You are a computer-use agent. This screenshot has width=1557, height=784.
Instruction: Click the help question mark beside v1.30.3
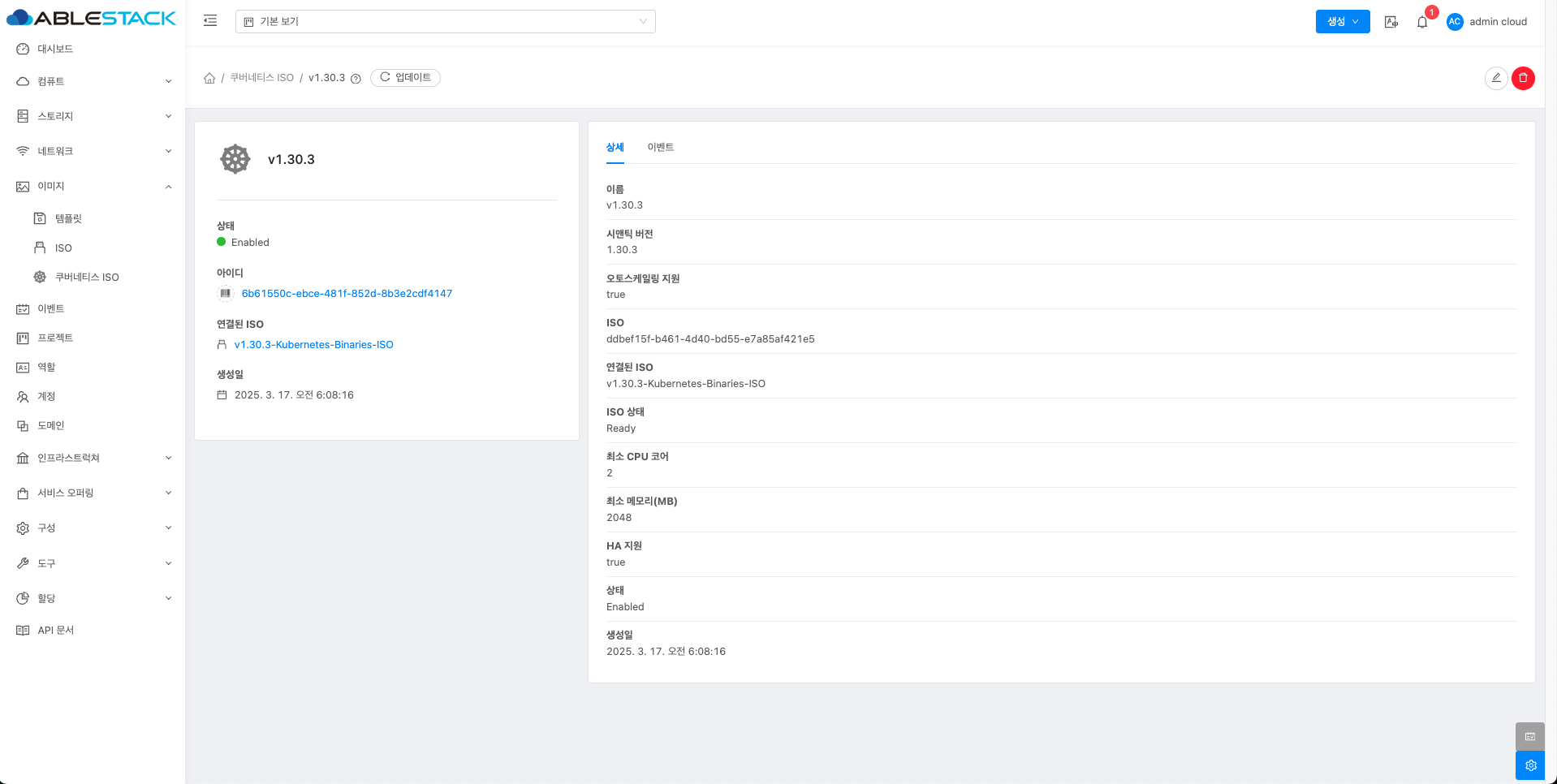click(x=356, y=79)
